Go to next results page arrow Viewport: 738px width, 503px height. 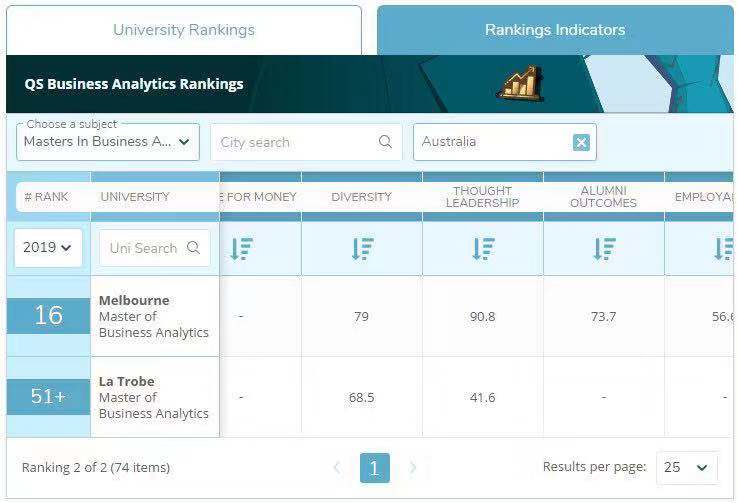413,467
